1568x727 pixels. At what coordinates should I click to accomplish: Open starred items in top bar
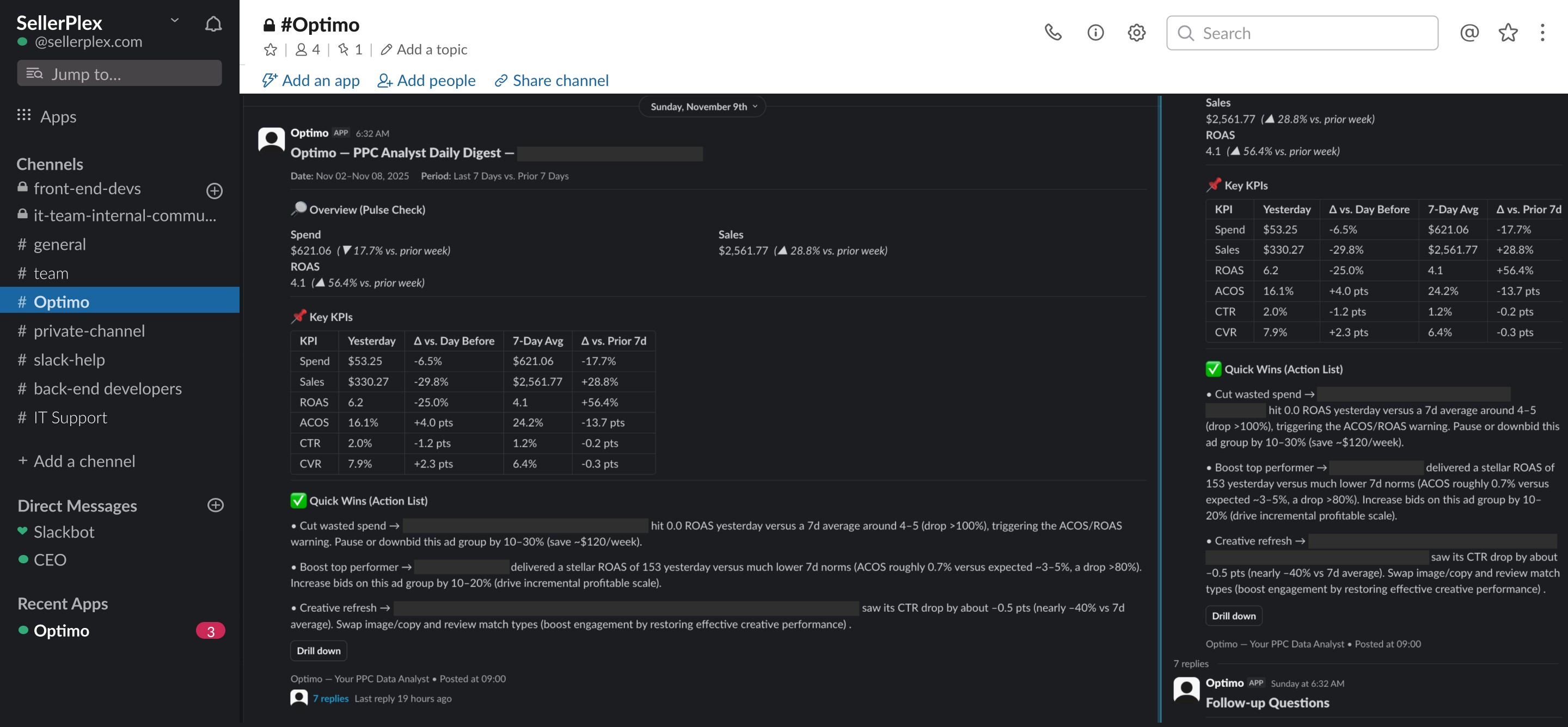1508,32
